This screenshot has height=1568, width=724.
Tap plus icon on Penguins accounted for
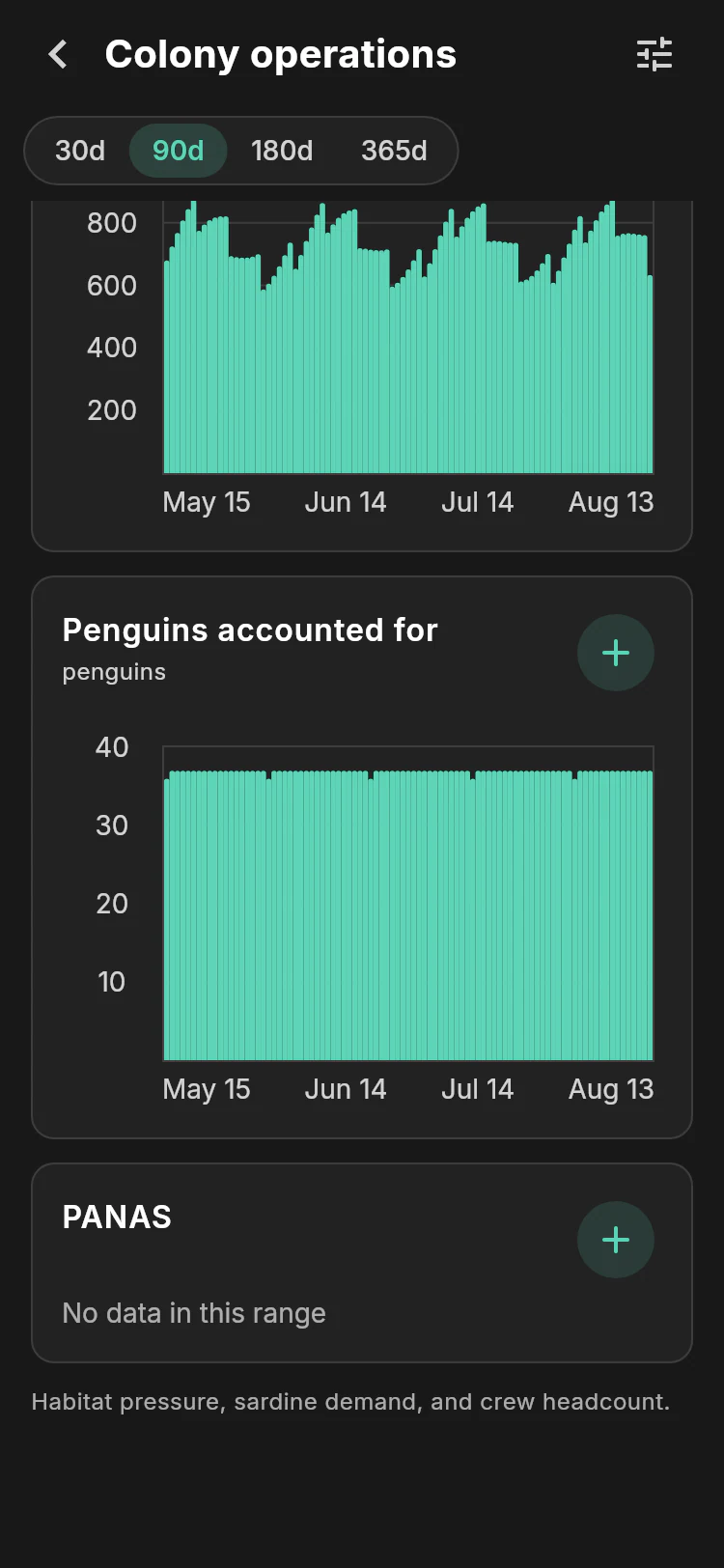(x=616, y=653)
